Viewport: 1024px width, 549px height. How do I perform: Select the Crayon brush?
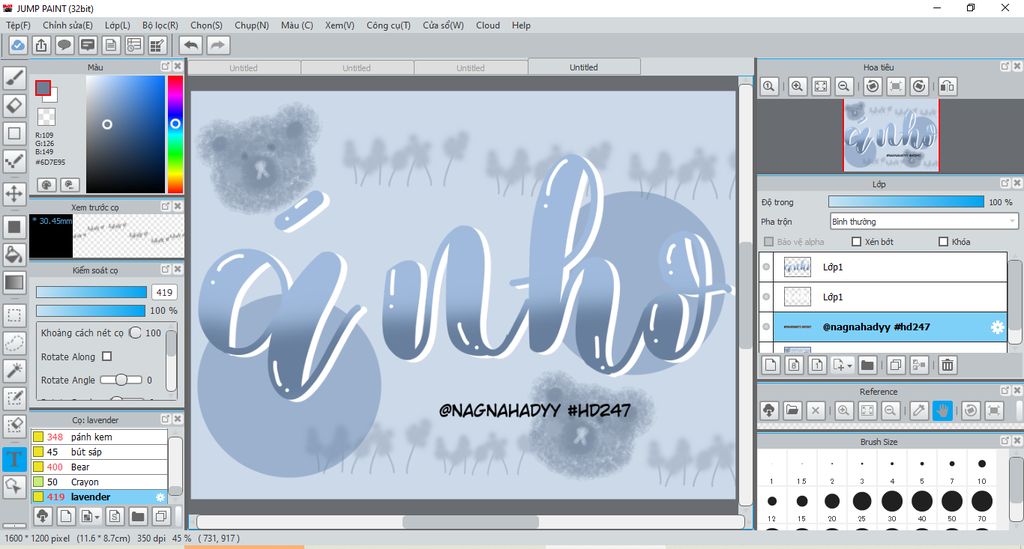pyautogui.click(x=99, y=482)
